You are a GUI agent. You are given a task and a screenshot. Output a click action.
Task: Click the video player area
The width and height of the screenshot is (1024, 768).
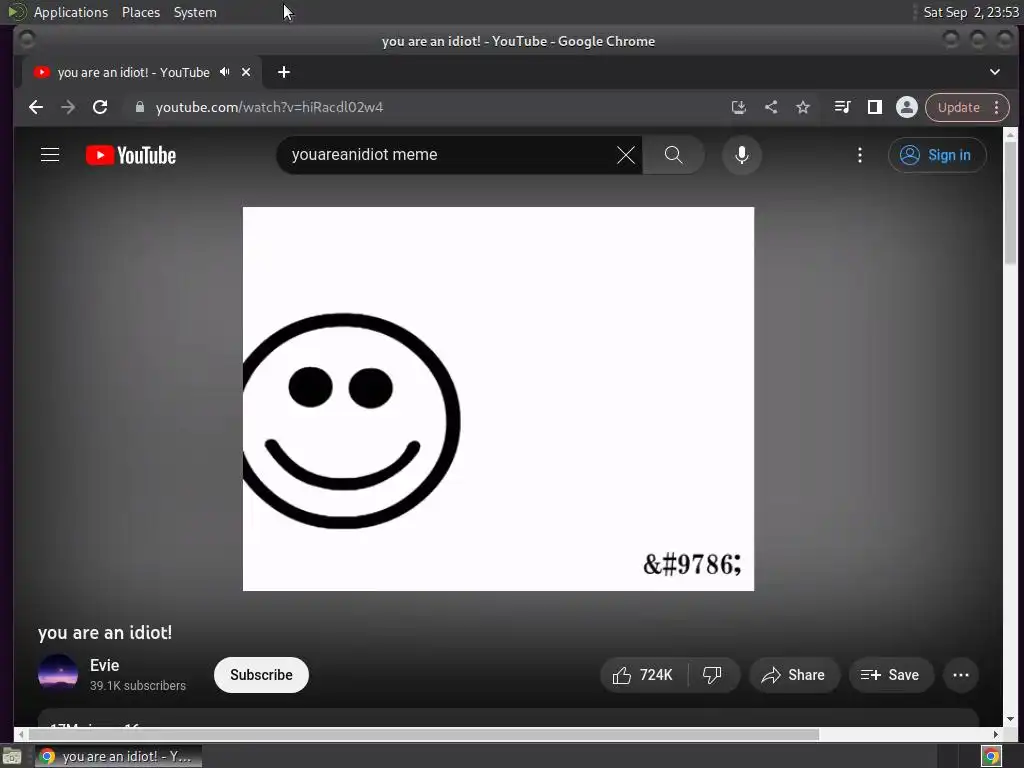pos(498,399)
